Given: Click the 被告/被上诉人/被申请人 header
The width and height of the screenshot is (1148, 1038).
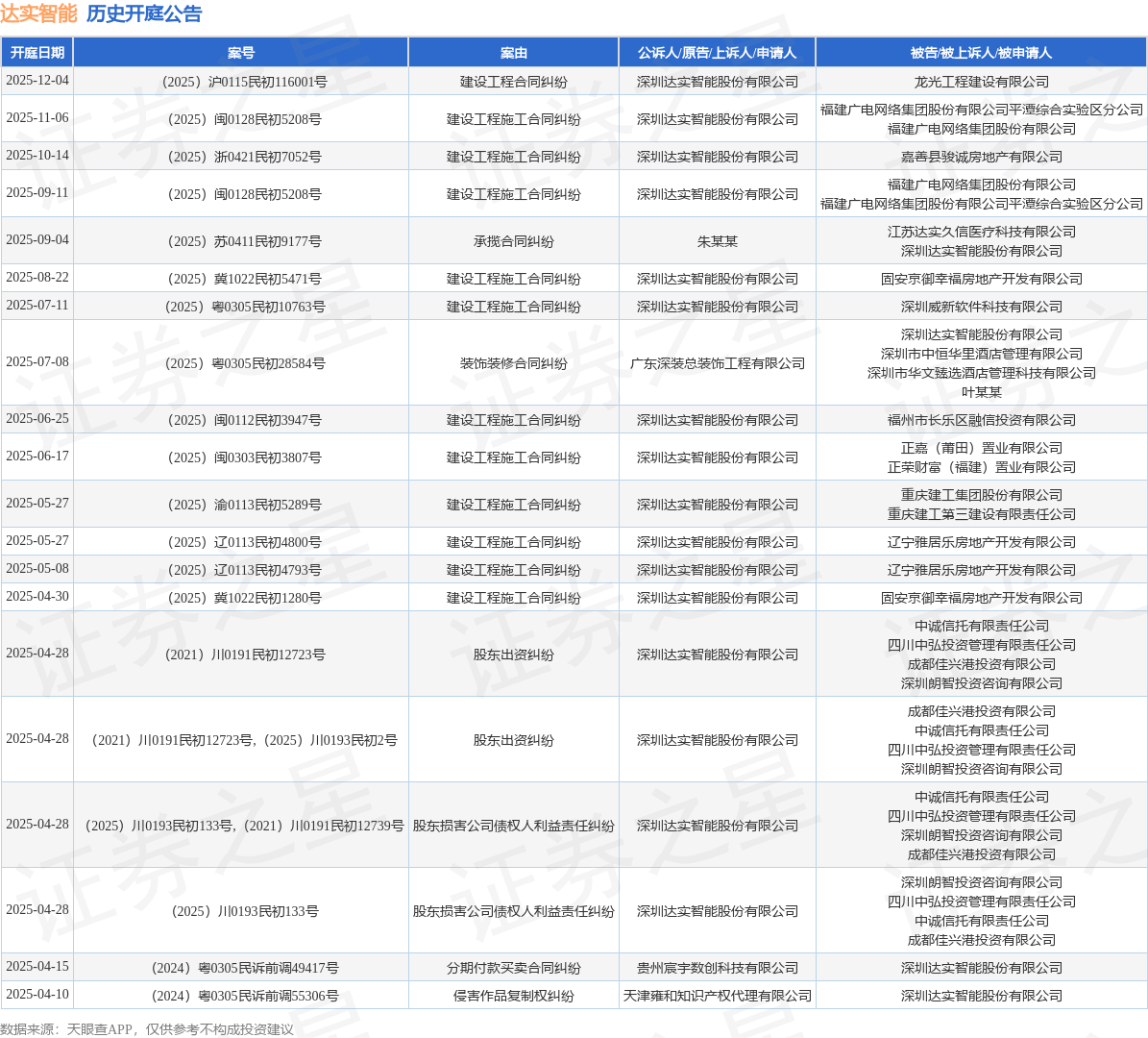Looking at the screenshot, I should click(981, 53).
